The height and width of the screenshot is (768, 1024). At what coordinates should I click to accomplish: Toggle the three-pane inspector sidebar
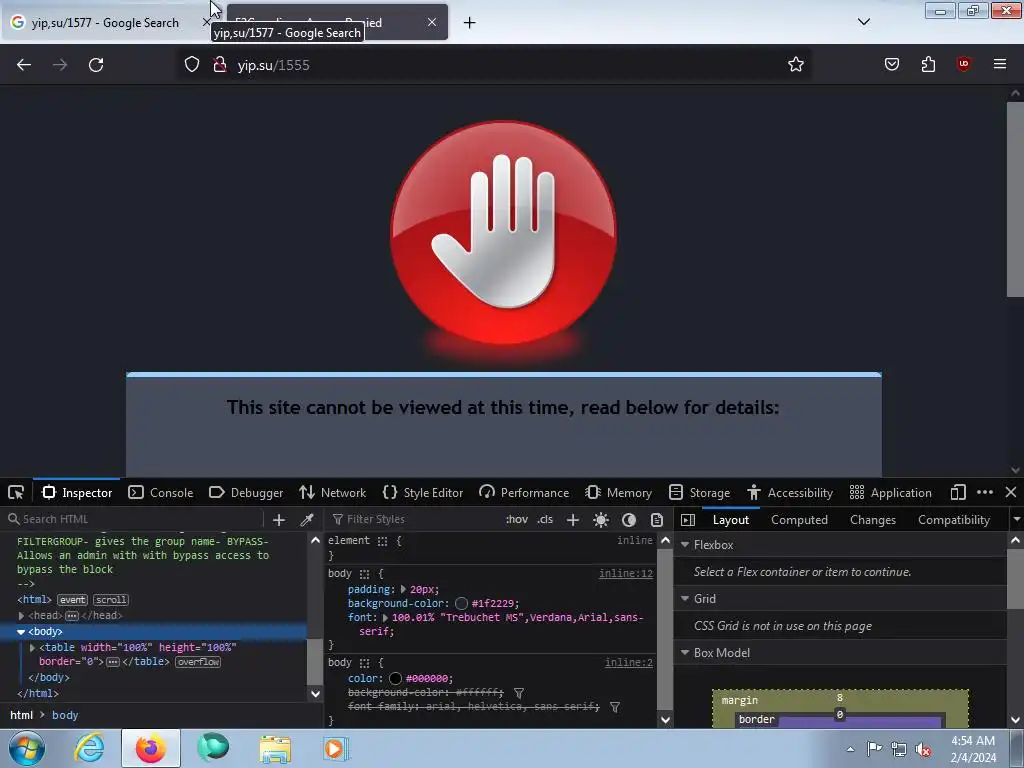coord(688,520)
